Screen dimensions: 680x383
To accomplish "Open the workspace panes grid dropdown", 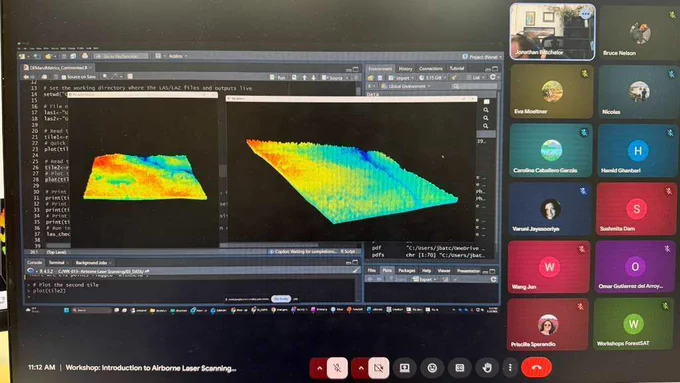I will point(159,56).
